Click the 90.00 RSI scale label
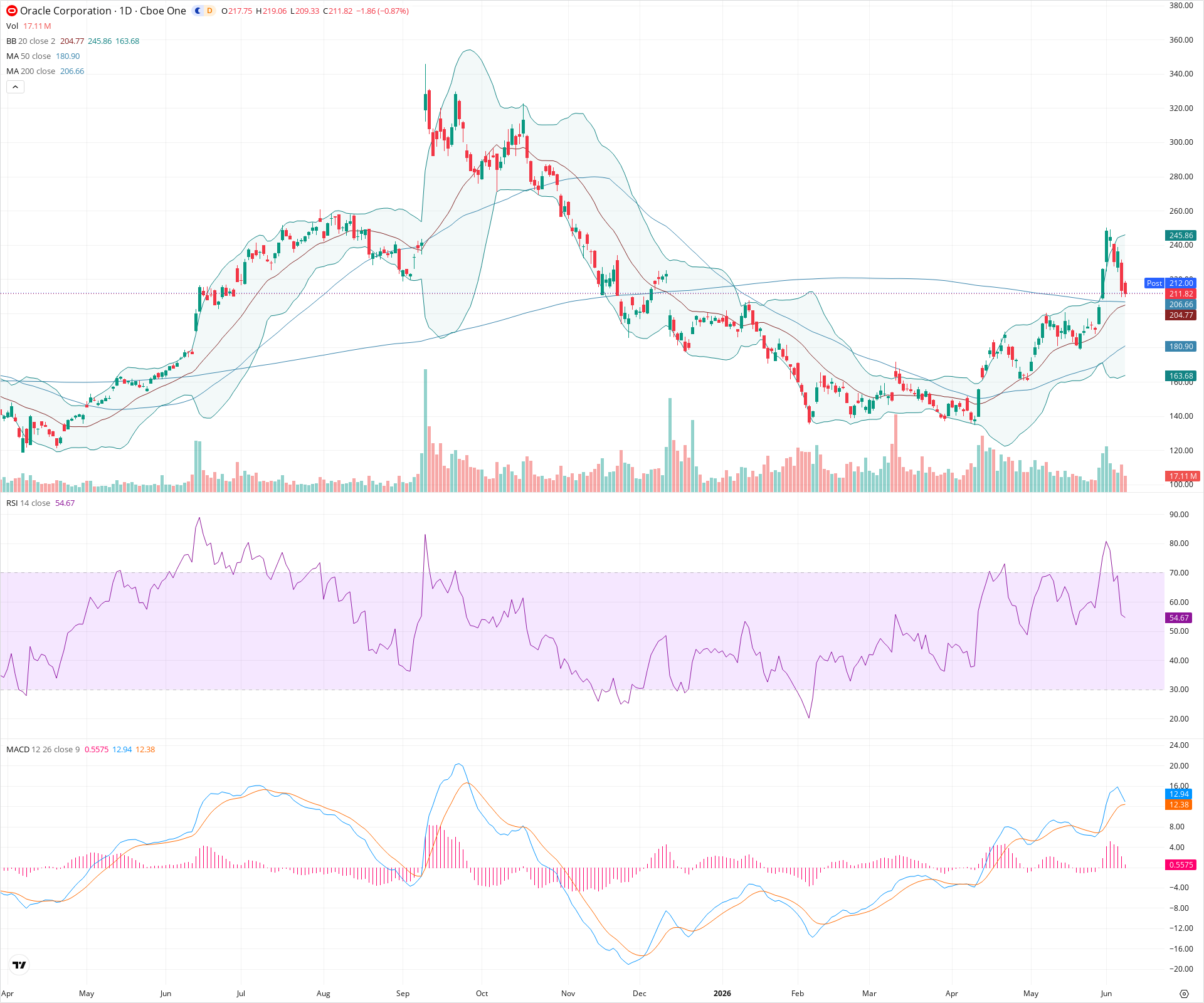The height and width of the screenshot is (1003, 1204). pos(1179,515)
